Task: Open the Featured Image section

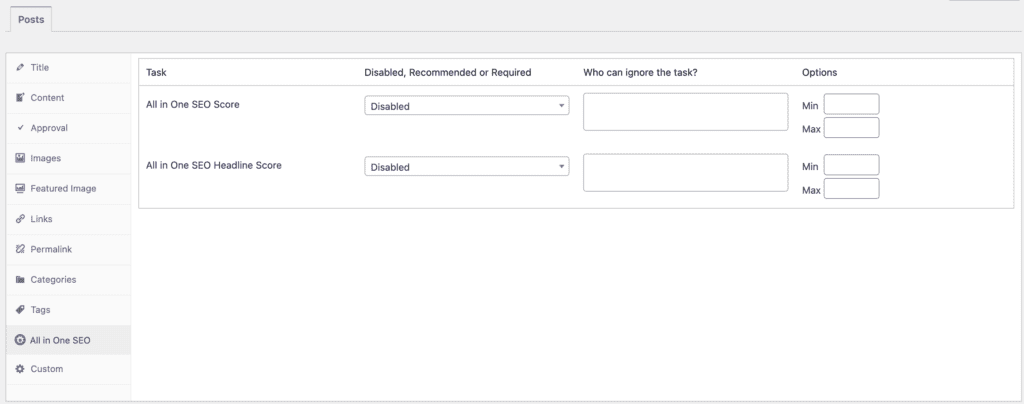Action: (x=69, y=189)
